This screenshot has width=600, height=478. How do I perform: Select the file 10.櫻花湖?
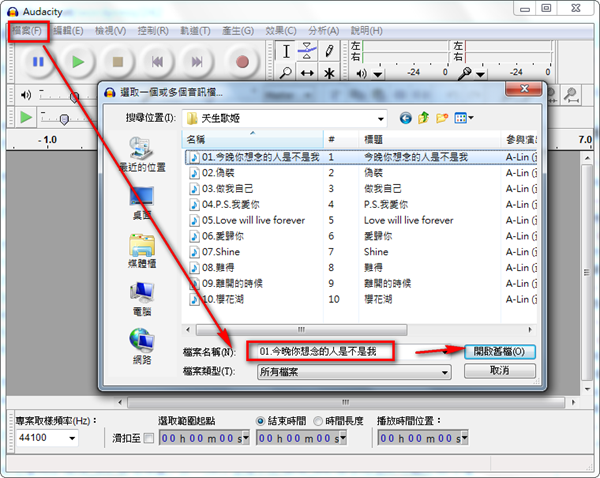click(x=217, y=299)
